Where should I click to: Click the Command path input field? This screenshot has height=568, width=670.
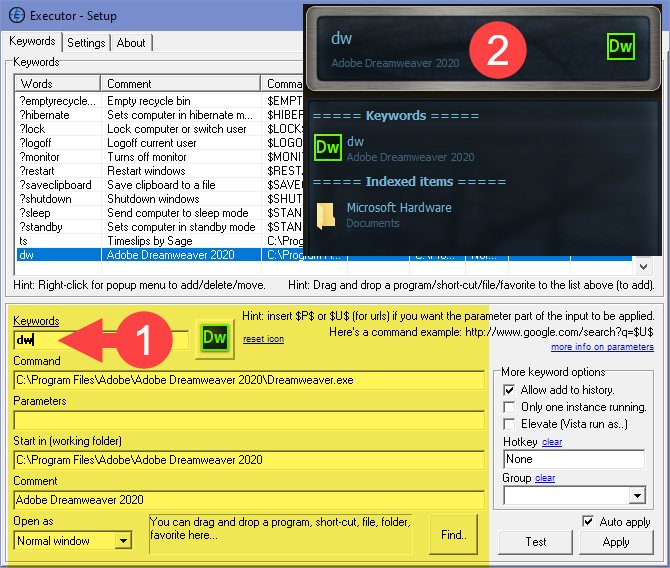coord(249,380)
